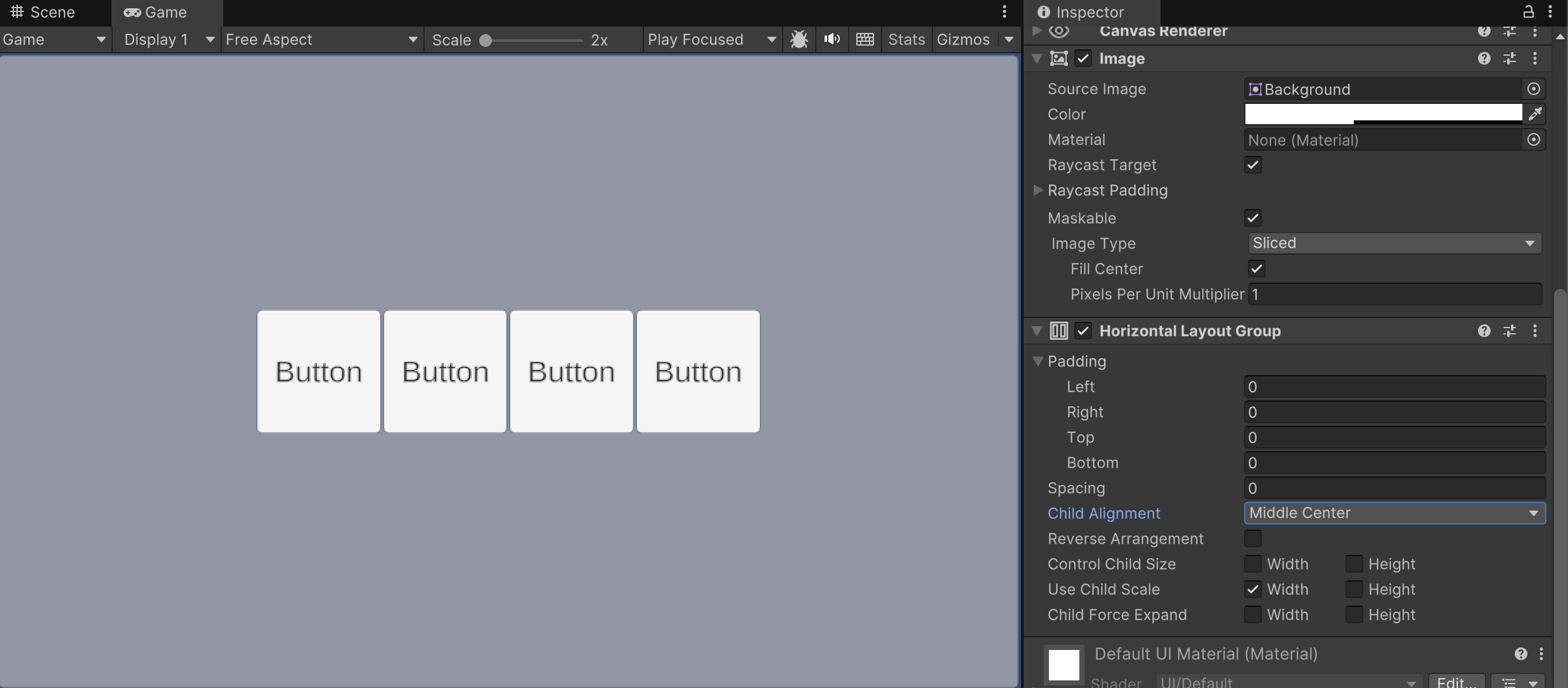Open preset settings icon of Image component

(x=1510, y=58)
